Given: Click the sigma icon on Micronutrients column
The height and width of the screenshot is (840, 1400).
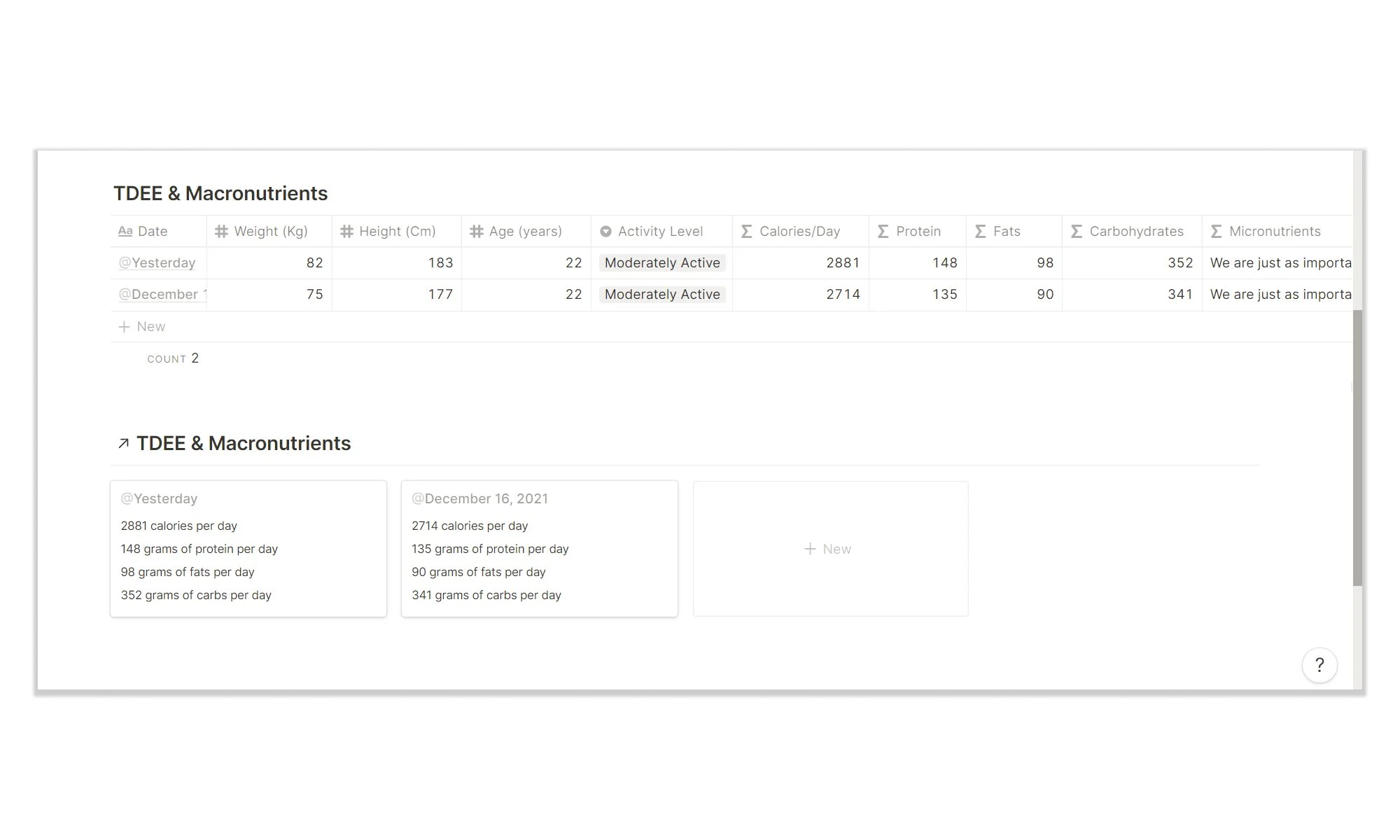Looking at the screenshot, I should (x=1217, y=232).
